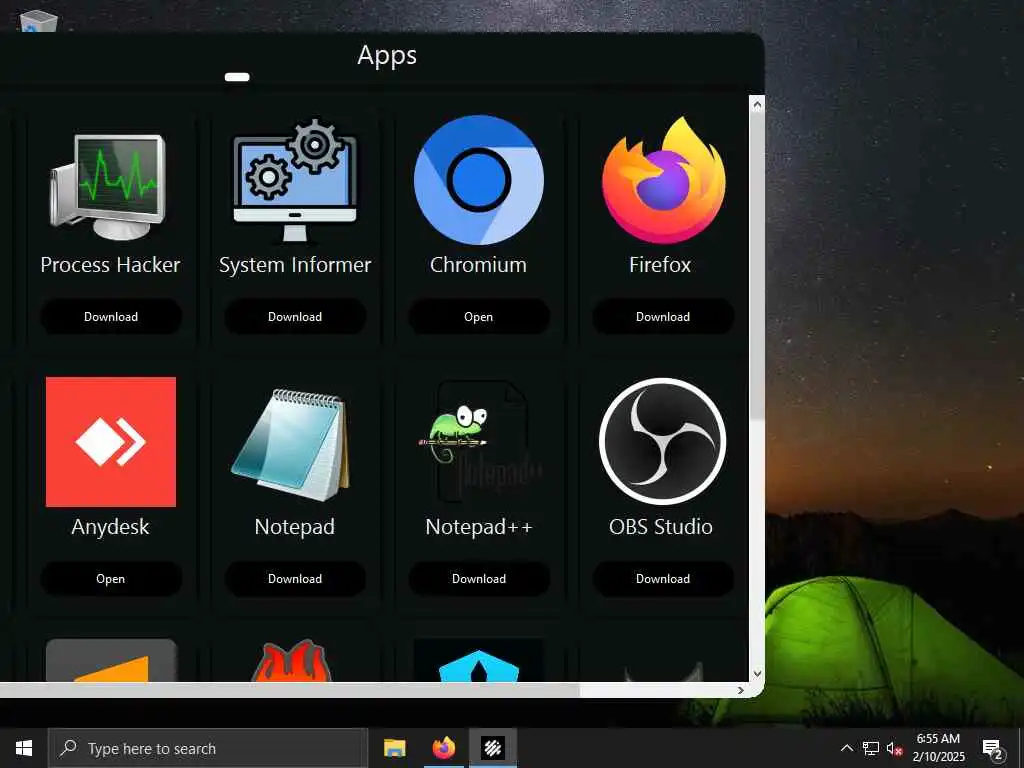Click the white pill indicator under the header

(x=237, y=77)
